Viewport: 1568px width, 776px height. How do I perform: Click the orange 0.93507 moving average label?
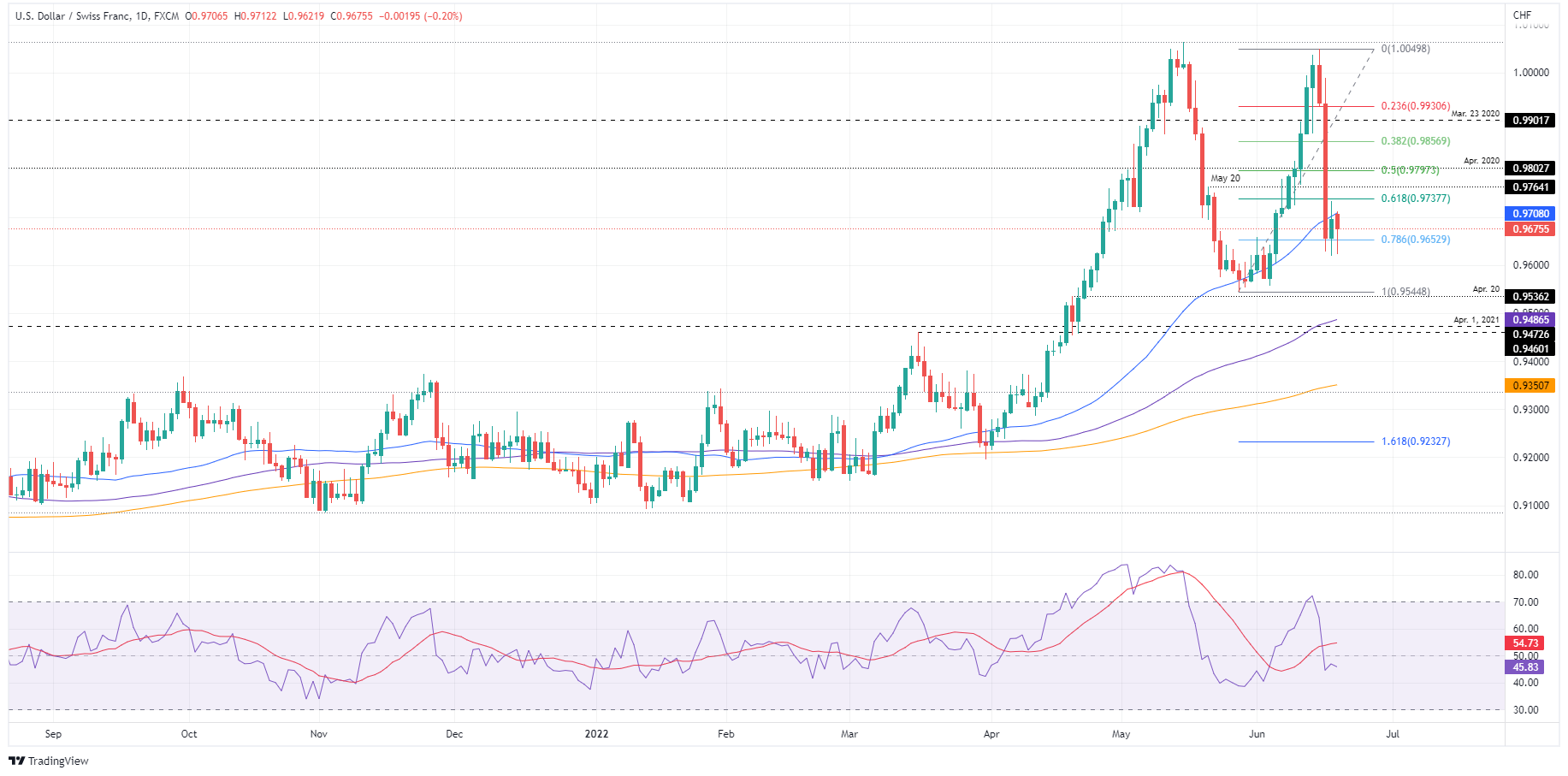(1530, 386)
